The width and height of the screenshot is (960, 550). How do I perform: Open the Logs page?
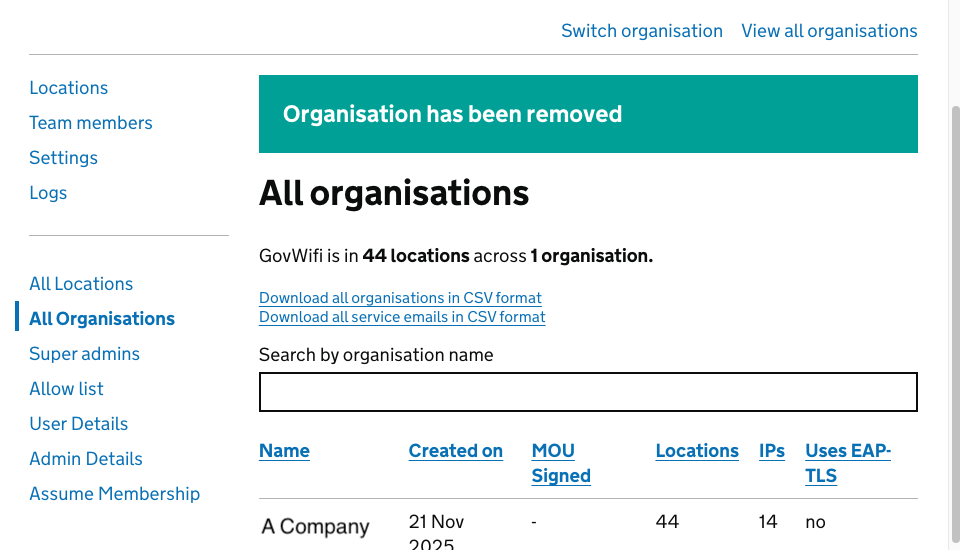[48, 193]
